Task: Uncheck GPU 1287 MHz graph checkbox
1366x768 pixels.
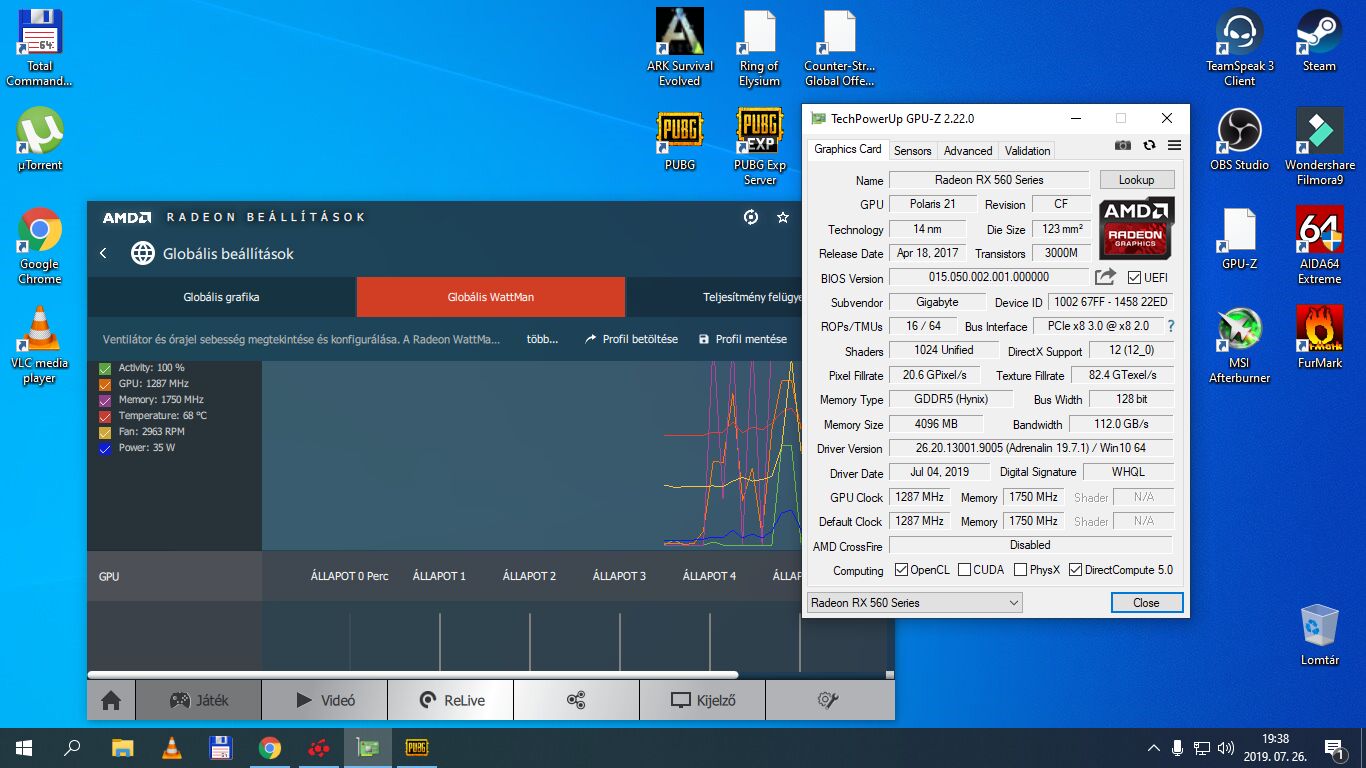Action: (105, 384)
